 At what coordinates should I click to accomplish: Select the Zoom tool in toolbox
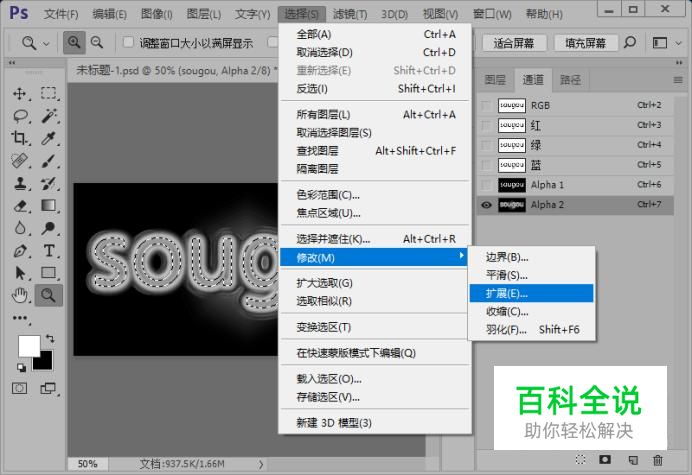[48, 295]
